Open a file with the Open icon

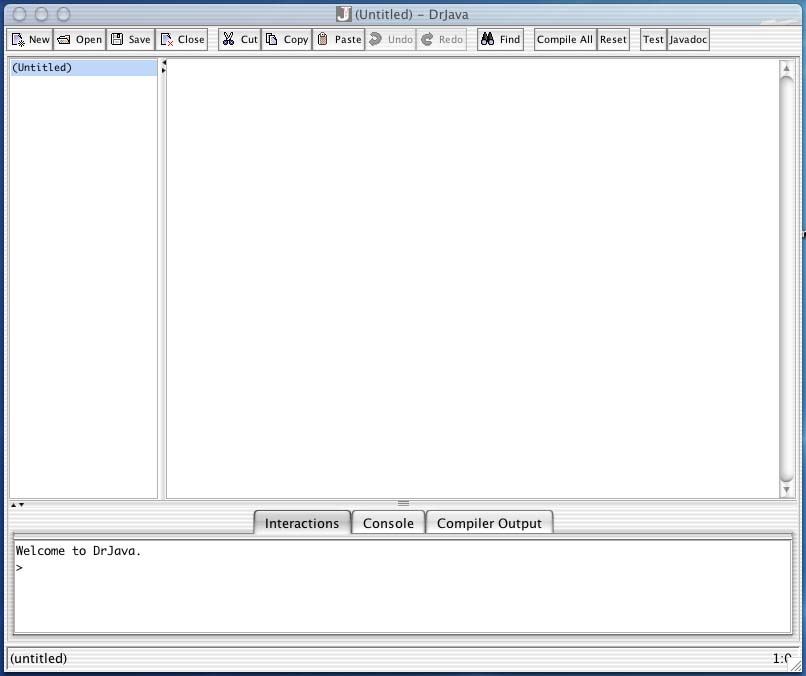click(x=64, y=40)
